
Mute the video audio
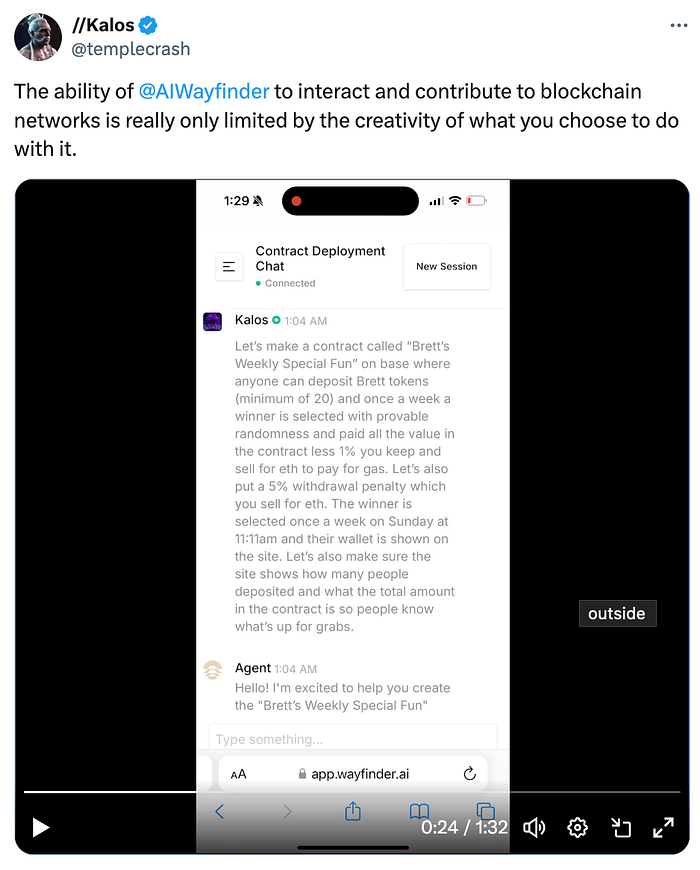(x=535, y=827)
